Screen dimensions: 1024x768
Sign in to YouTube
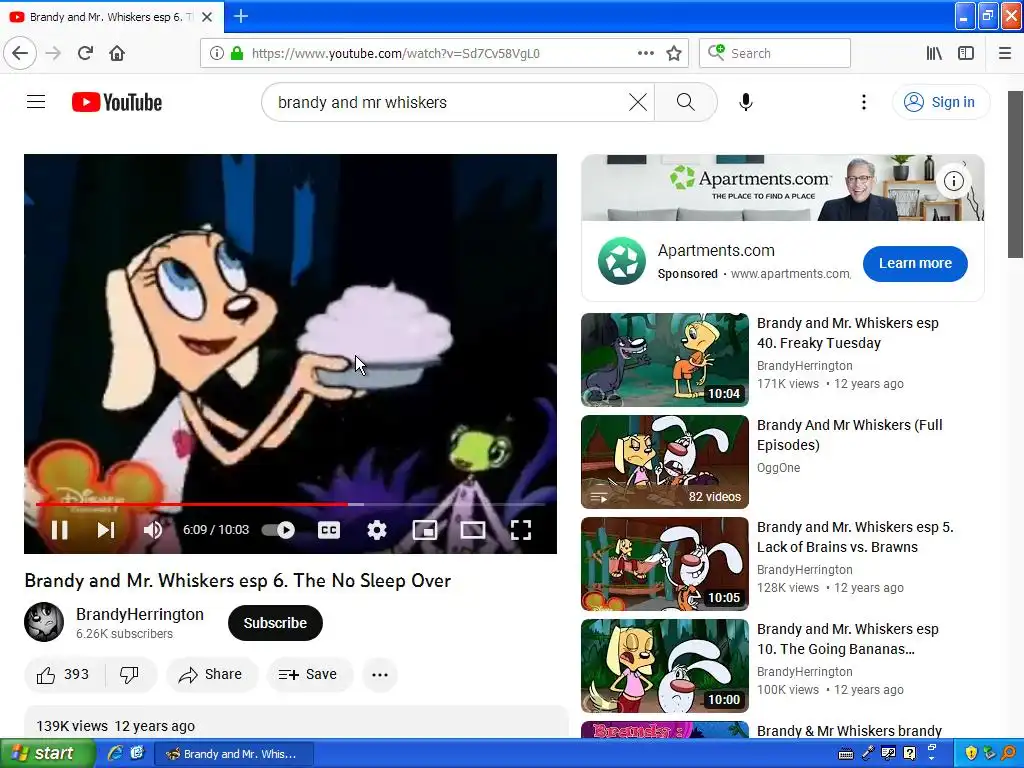click(x=940, y=102)
